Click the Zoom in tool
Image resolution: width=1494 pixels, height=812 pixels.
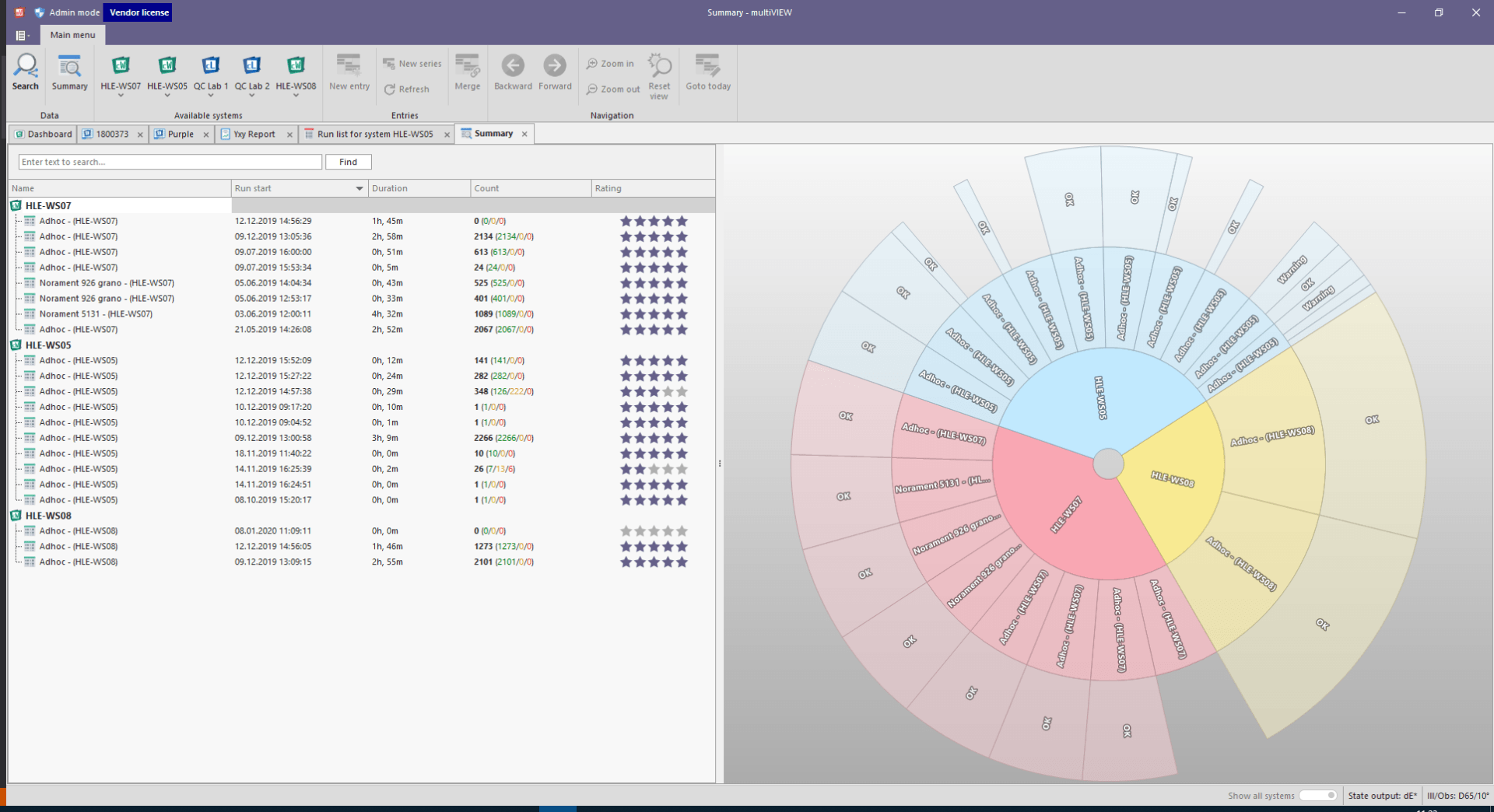click(x=611, y=64)
